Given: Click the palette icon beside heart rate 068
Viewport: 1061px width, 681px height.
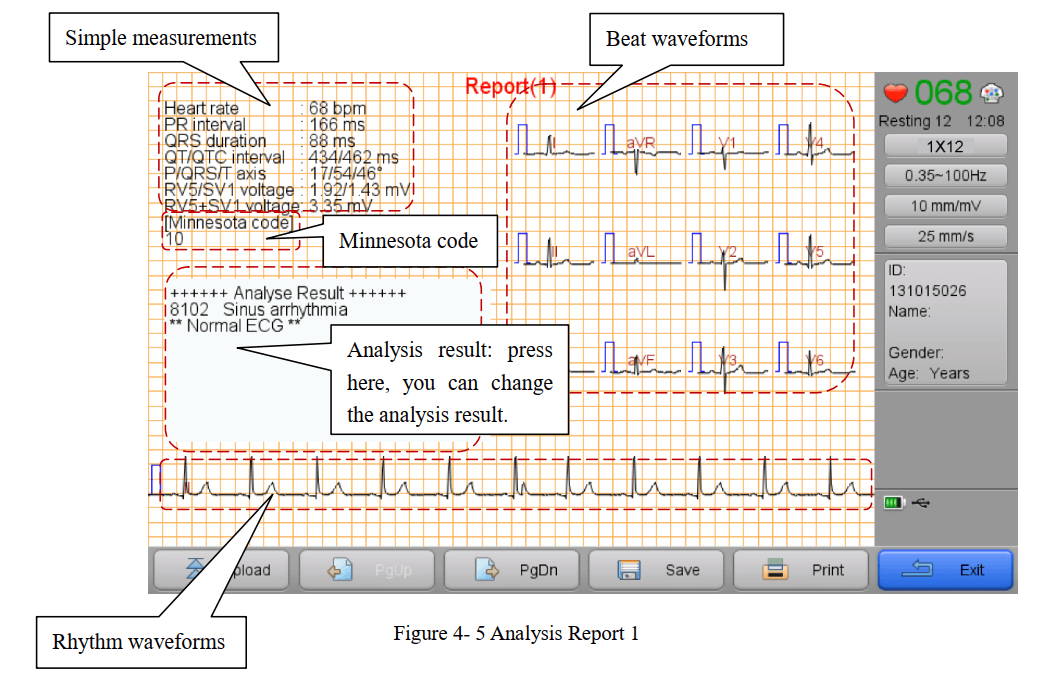Looking at the screenshot, I should [x=992, y=93].
